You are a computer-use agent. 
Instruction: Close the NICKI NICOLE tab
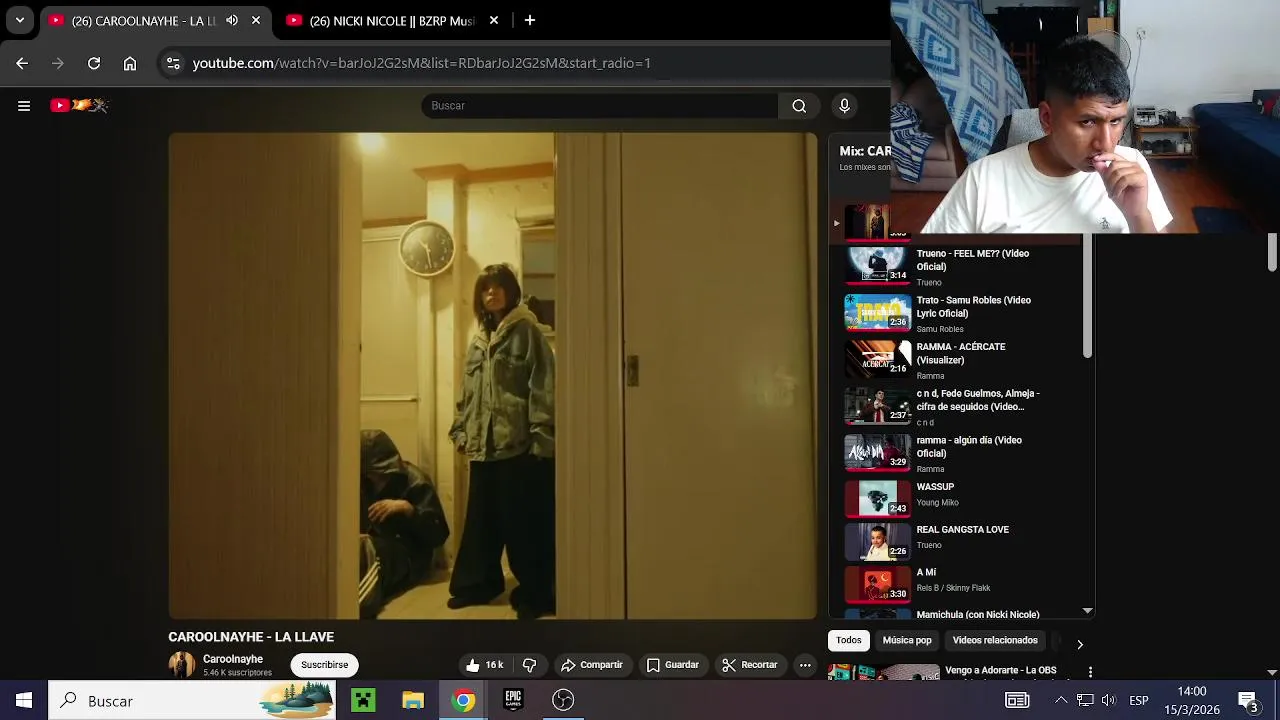tap(494, 20)
